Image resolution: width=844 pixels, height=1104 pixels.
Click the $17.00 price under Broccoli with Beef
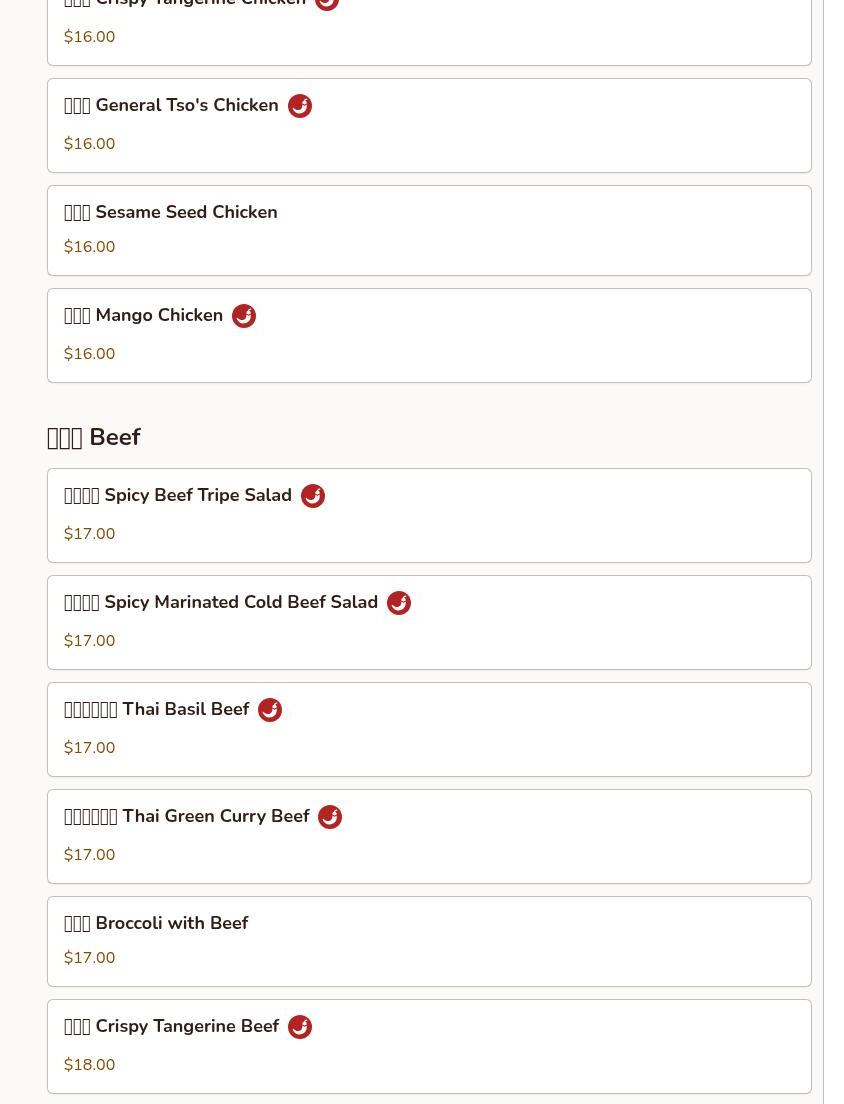pos(89,958)
